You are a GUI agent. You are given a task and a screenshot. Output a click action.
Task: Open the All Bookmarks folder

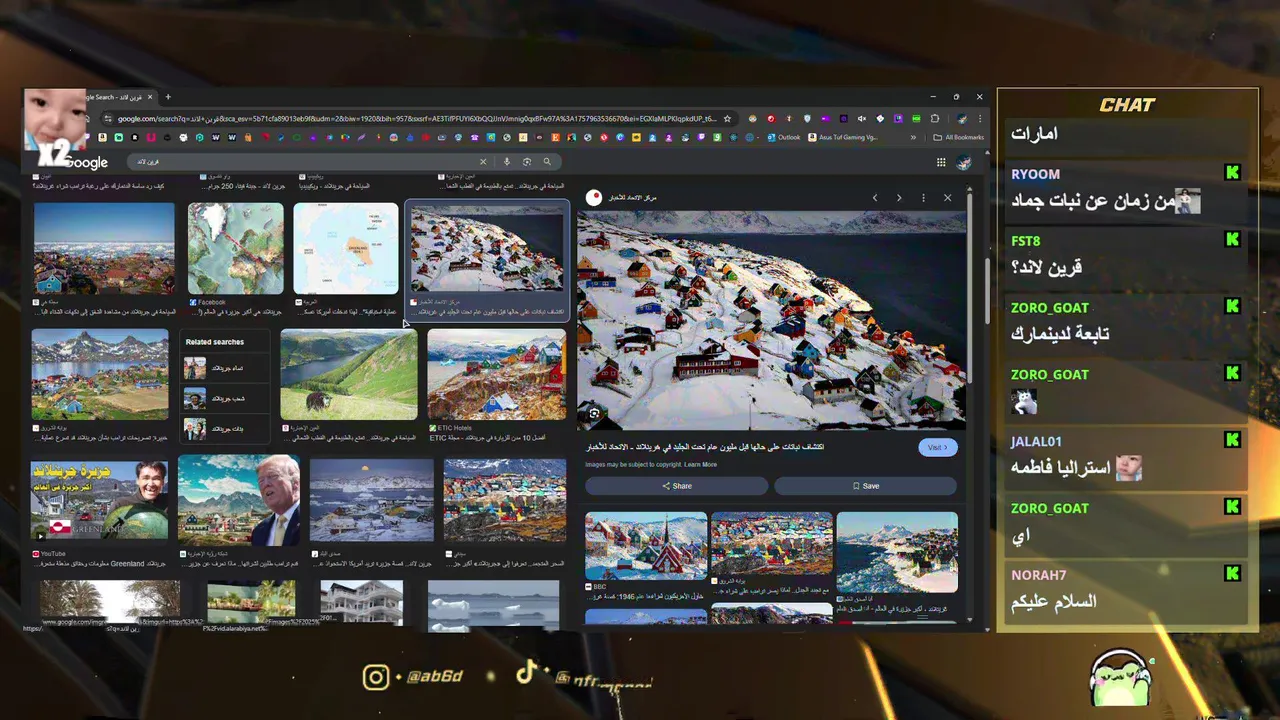(958, 137)
